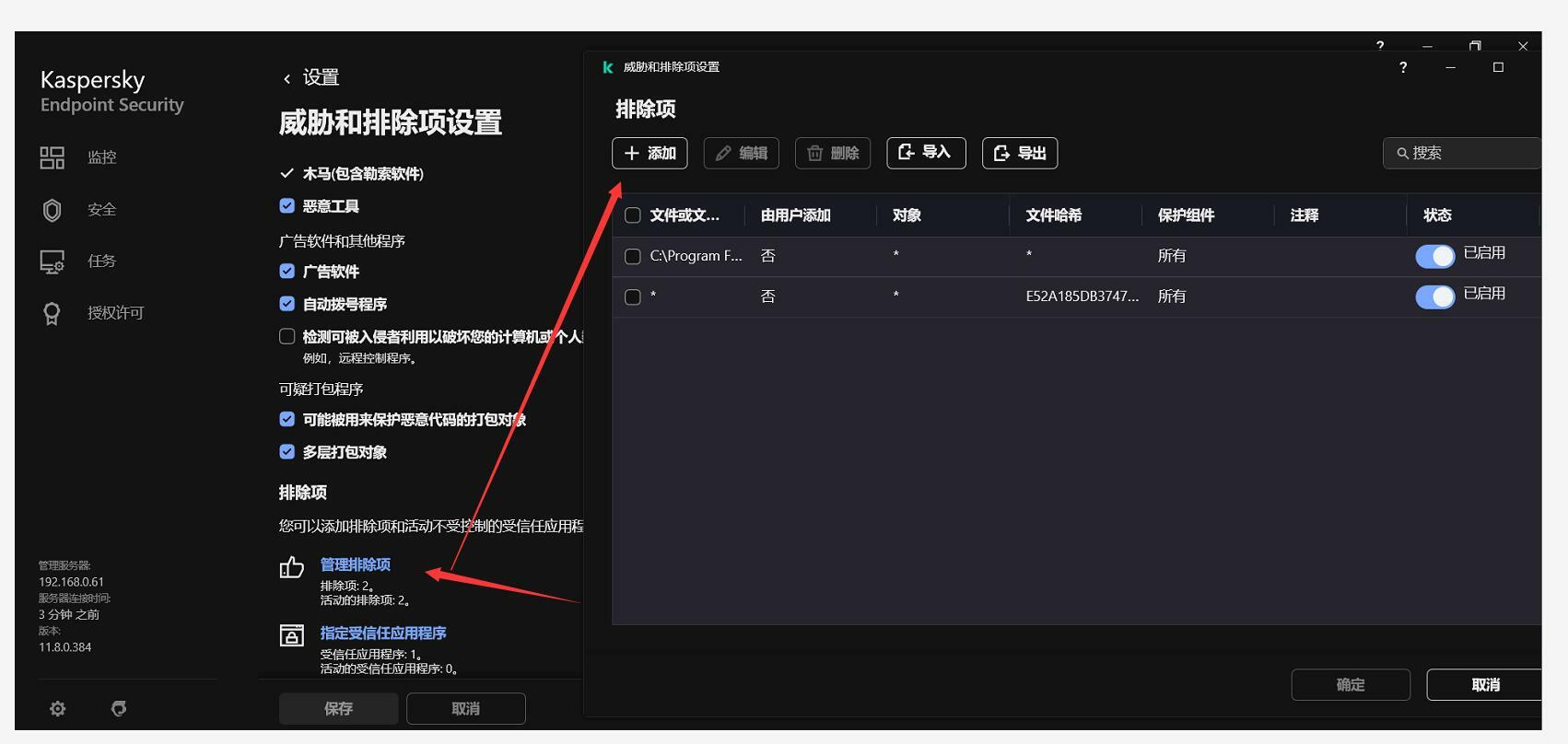Click the thumbs-up icon for 管理排除项
This screenshot has width=1568, height=744.
coord(291,566)
